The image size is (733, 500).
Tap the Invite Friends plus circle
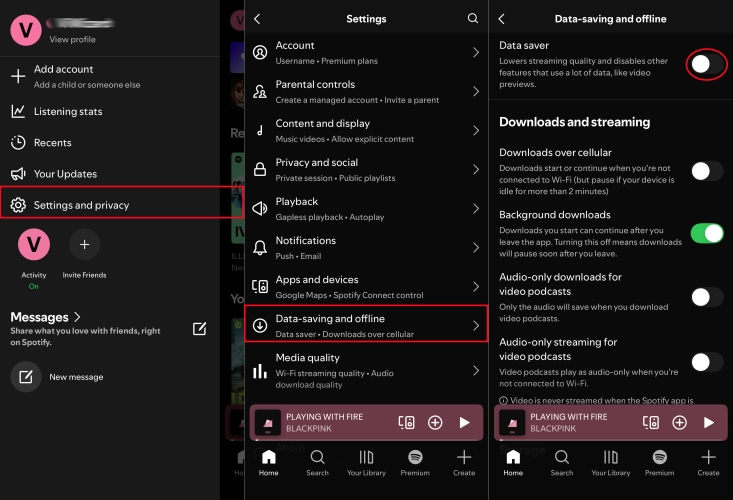85,244
